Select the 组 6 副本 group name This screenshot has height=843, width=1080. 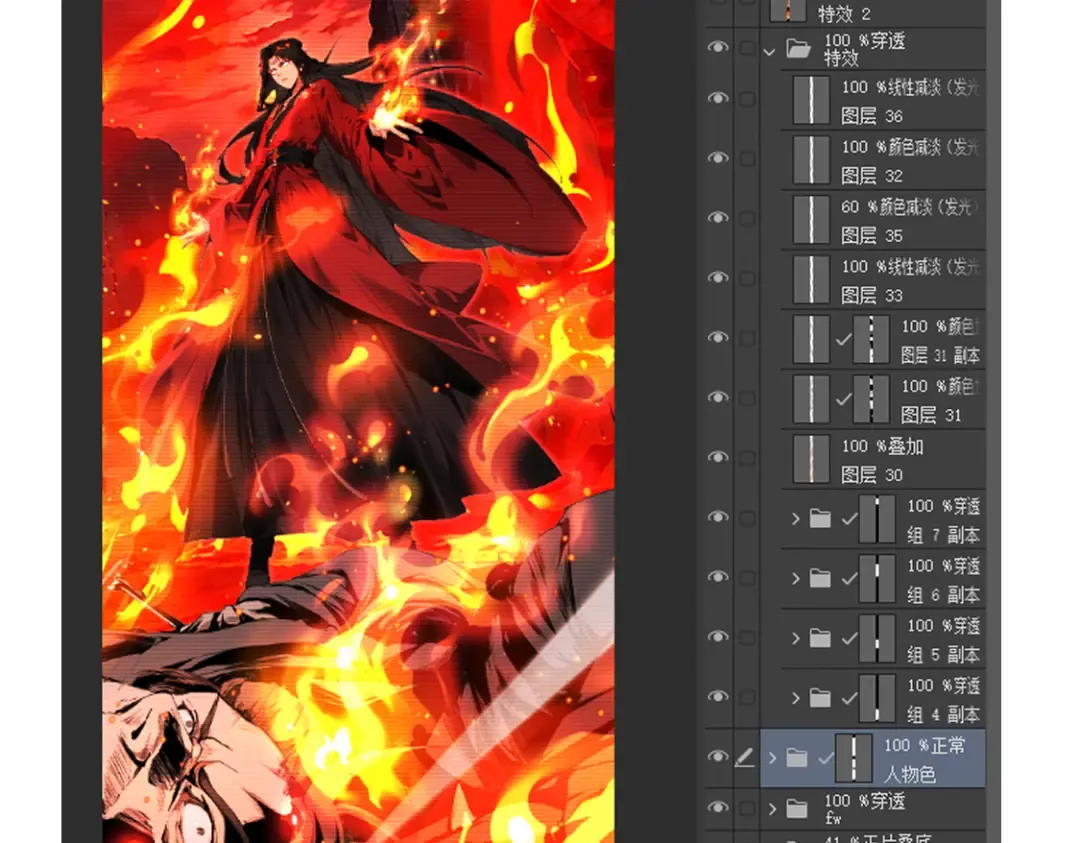[943, 595]
